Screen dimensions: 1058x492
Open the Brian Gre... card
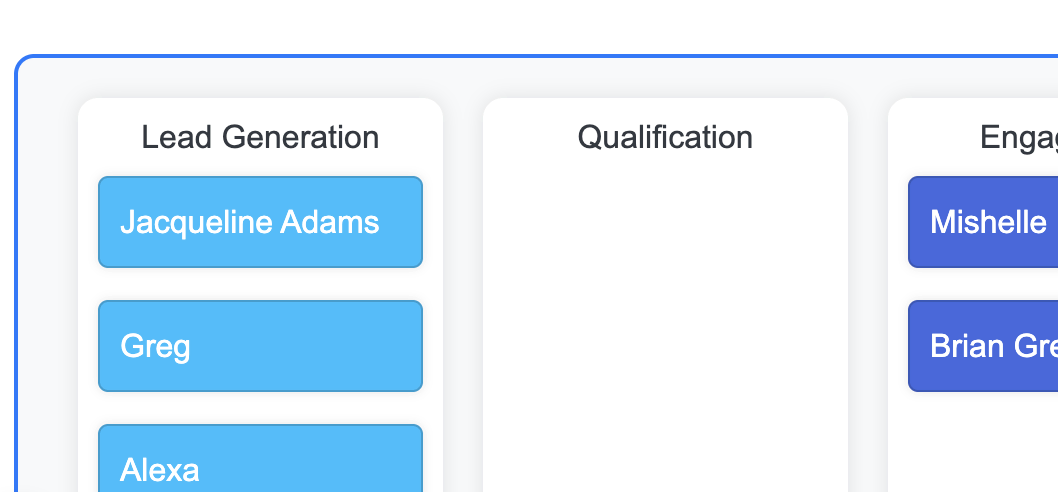coord(982,346)
